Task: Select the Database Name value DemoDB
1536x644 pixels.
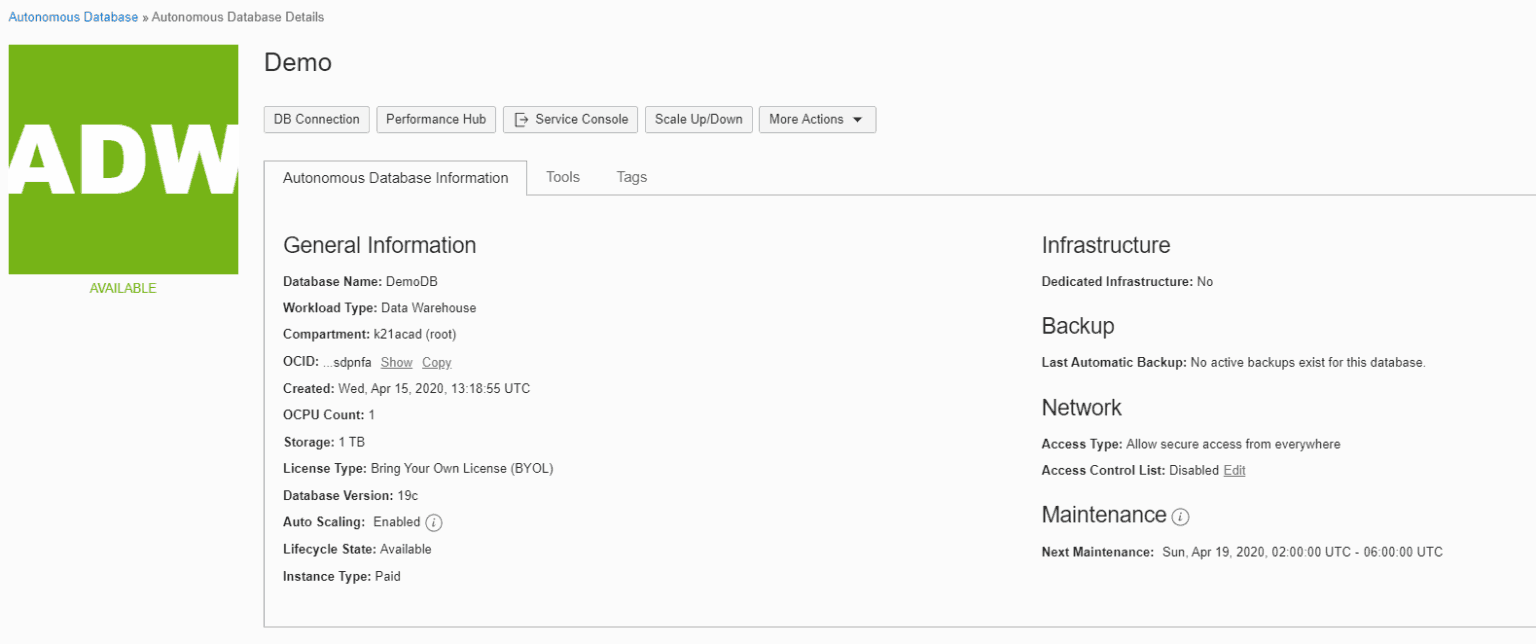Action: tap(412, 282)
